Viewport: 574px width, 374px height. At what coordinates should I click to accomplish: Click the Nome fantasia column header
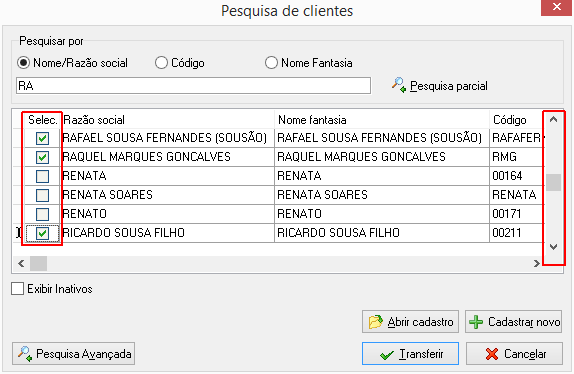(382, 120)
